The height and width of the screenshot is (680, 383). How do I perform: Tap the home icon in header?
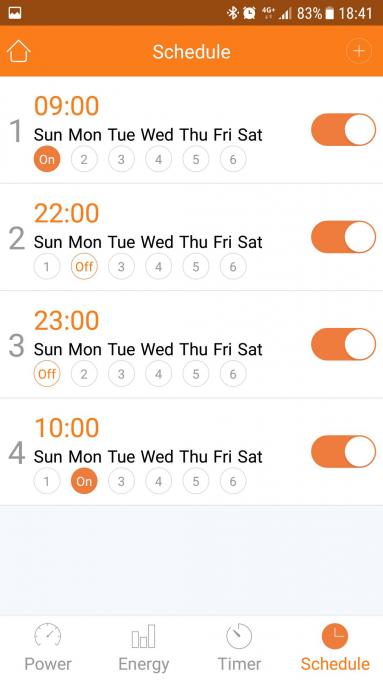click(x=19, y=51)
